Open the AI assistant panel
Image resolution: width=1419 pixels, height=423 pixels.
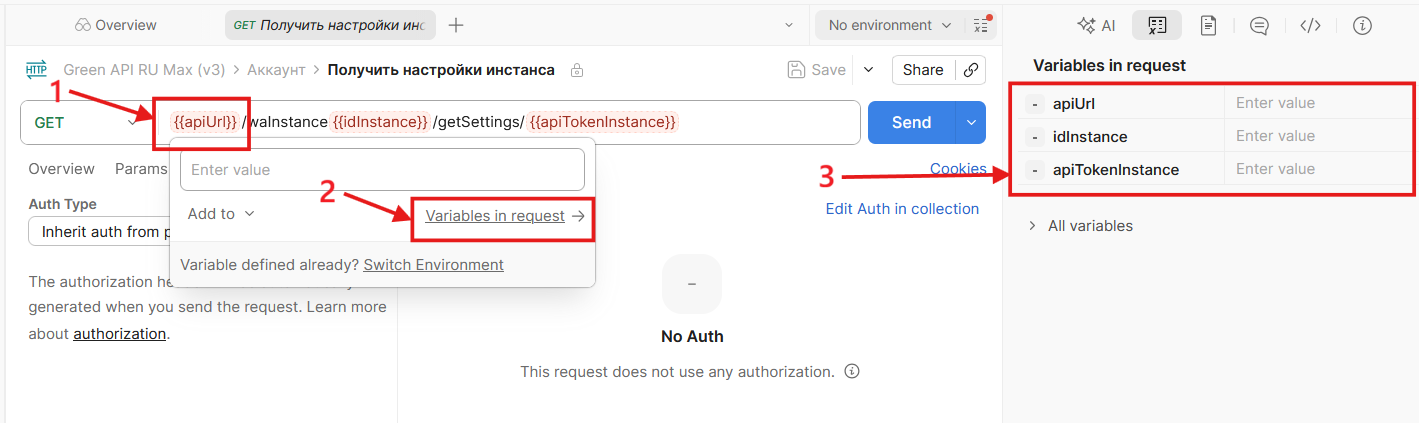pyautogui.click(x=1094, y=26)
